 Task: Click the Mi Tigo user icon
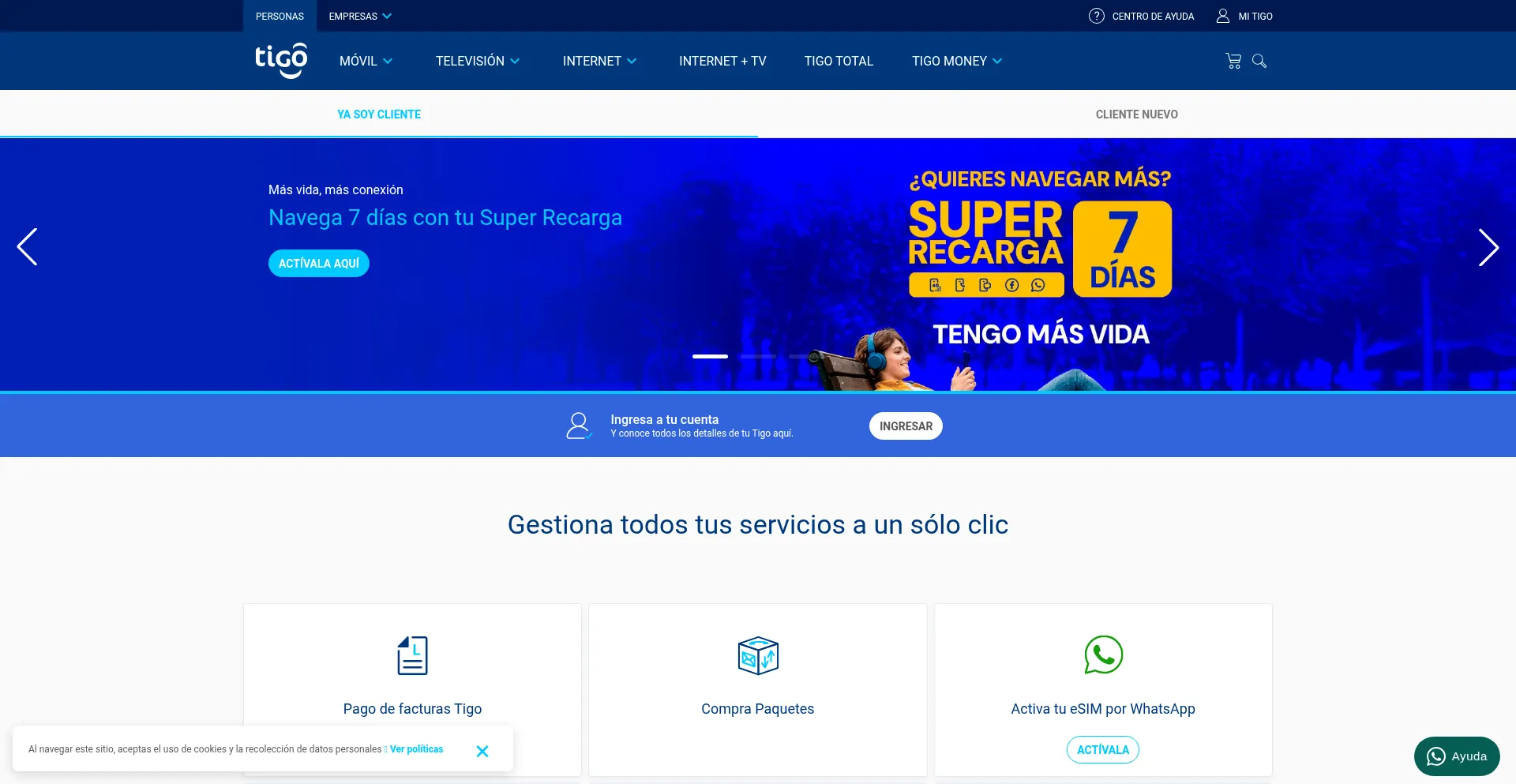point(1222,16)
